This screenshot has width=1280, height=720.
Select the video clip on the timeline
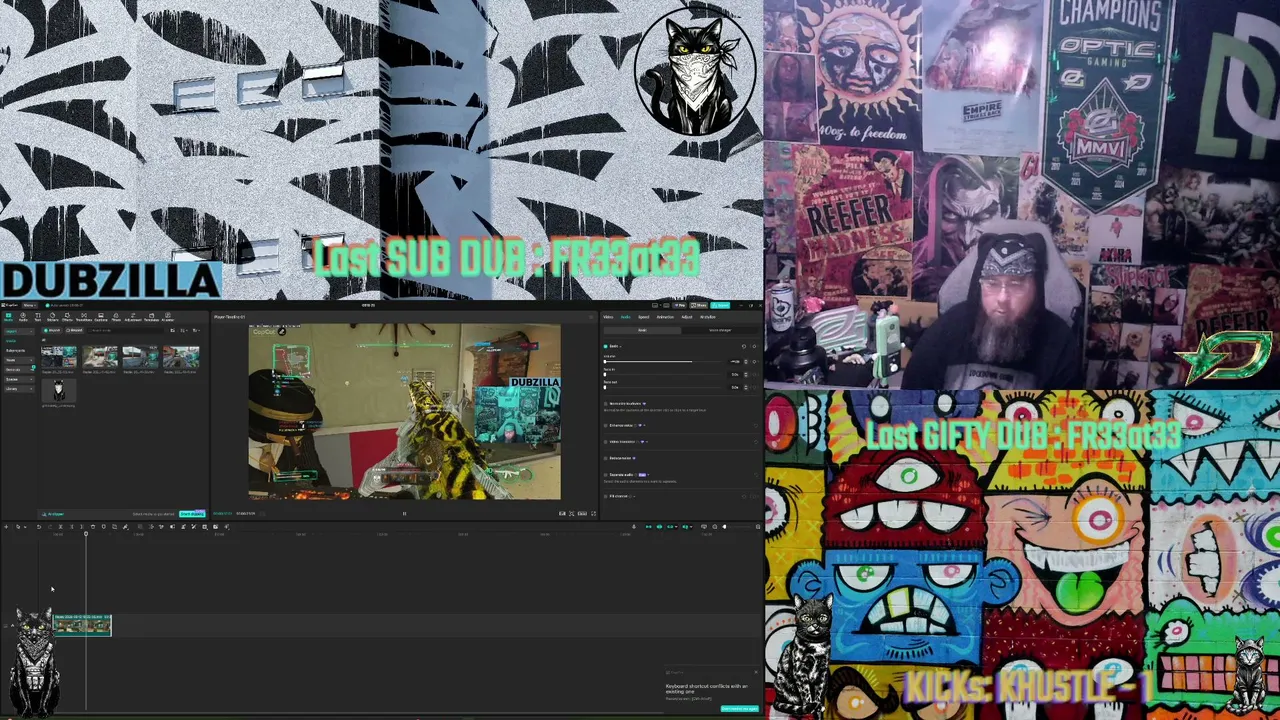82,625
